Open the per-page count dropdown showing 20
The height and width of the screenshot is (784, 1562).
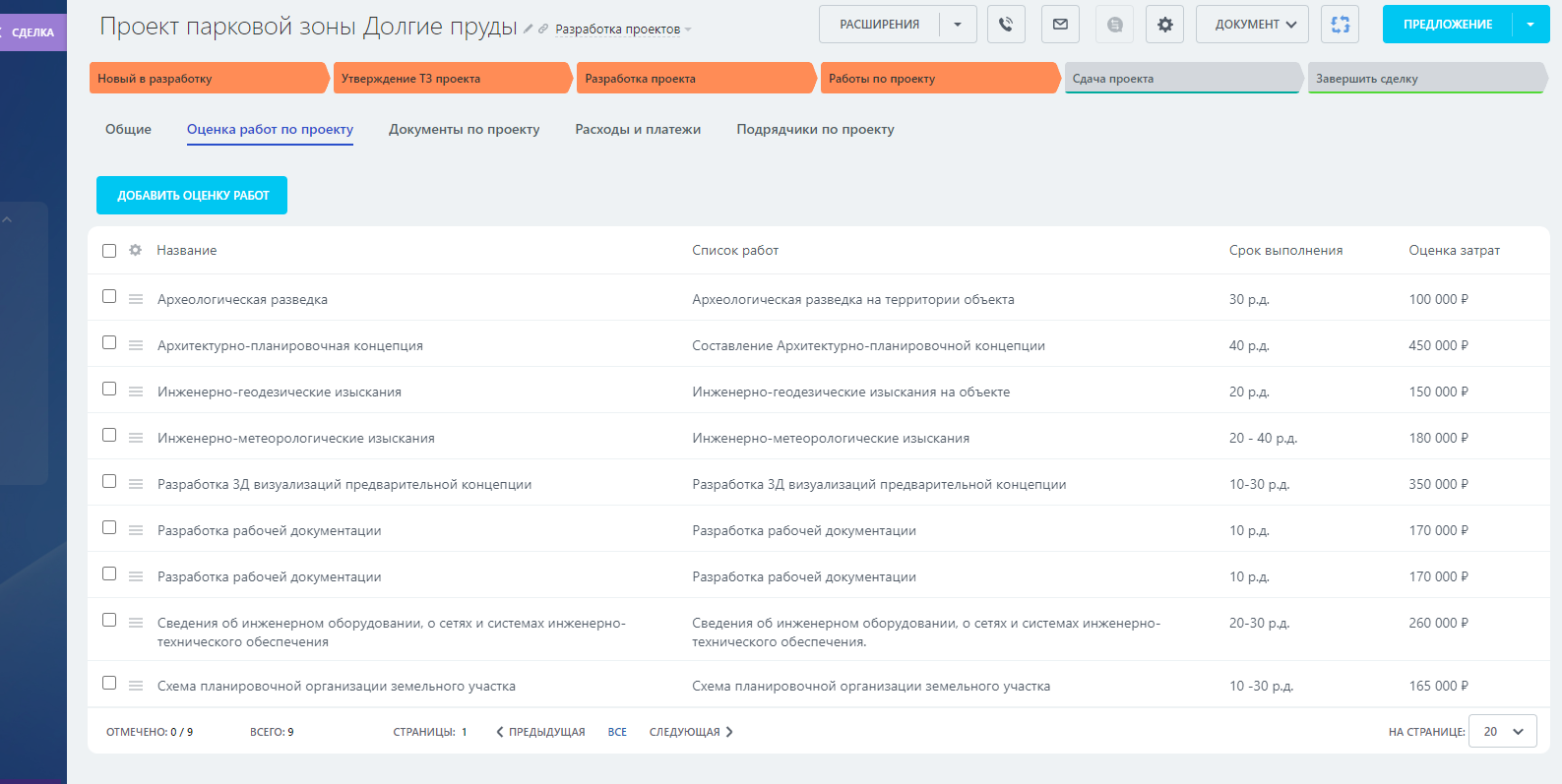pyautogui.click(x=1502, y=732)
